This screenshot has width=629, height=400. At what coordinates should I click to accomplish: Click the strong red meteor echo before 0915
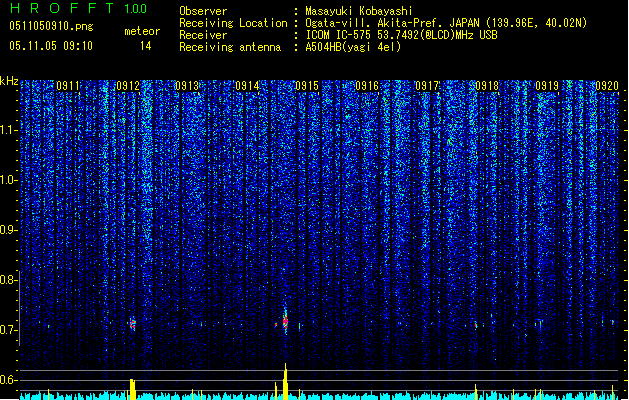tap(285, 322)
